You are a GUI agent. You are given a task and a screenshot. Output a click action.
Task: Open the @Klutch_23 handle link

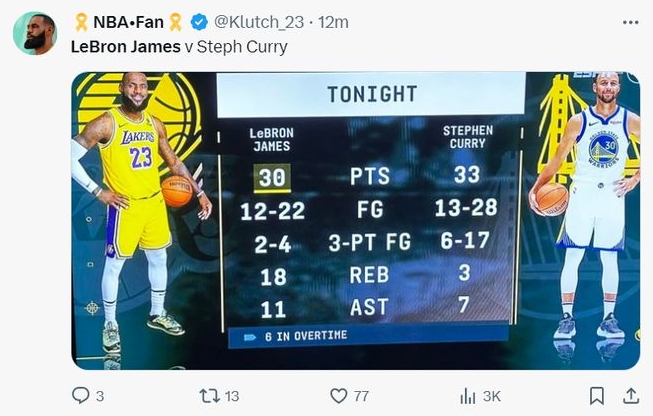257,22
